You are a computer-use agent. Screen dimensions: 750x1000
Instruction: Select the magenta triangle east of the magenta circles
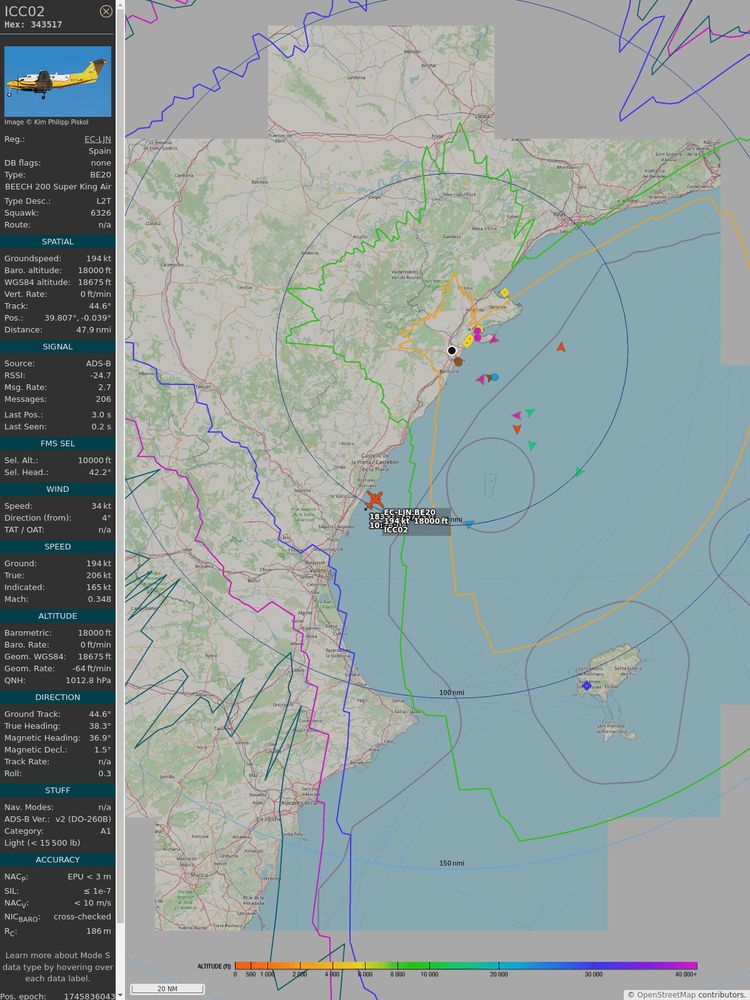494,339
